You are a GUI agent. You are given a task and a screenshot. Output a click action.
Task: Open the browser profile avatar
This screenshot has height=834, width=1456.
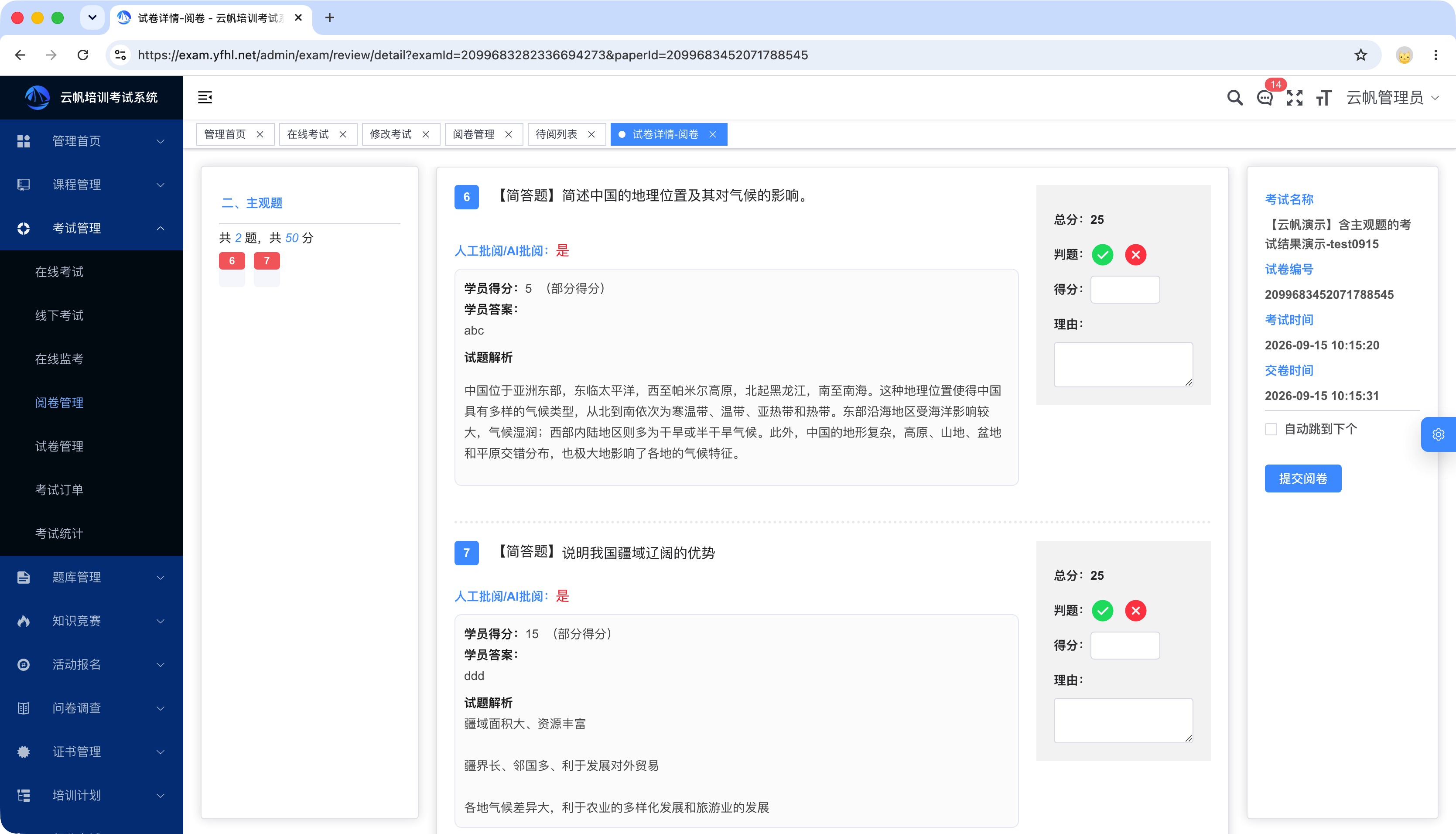pos(1404,55)
